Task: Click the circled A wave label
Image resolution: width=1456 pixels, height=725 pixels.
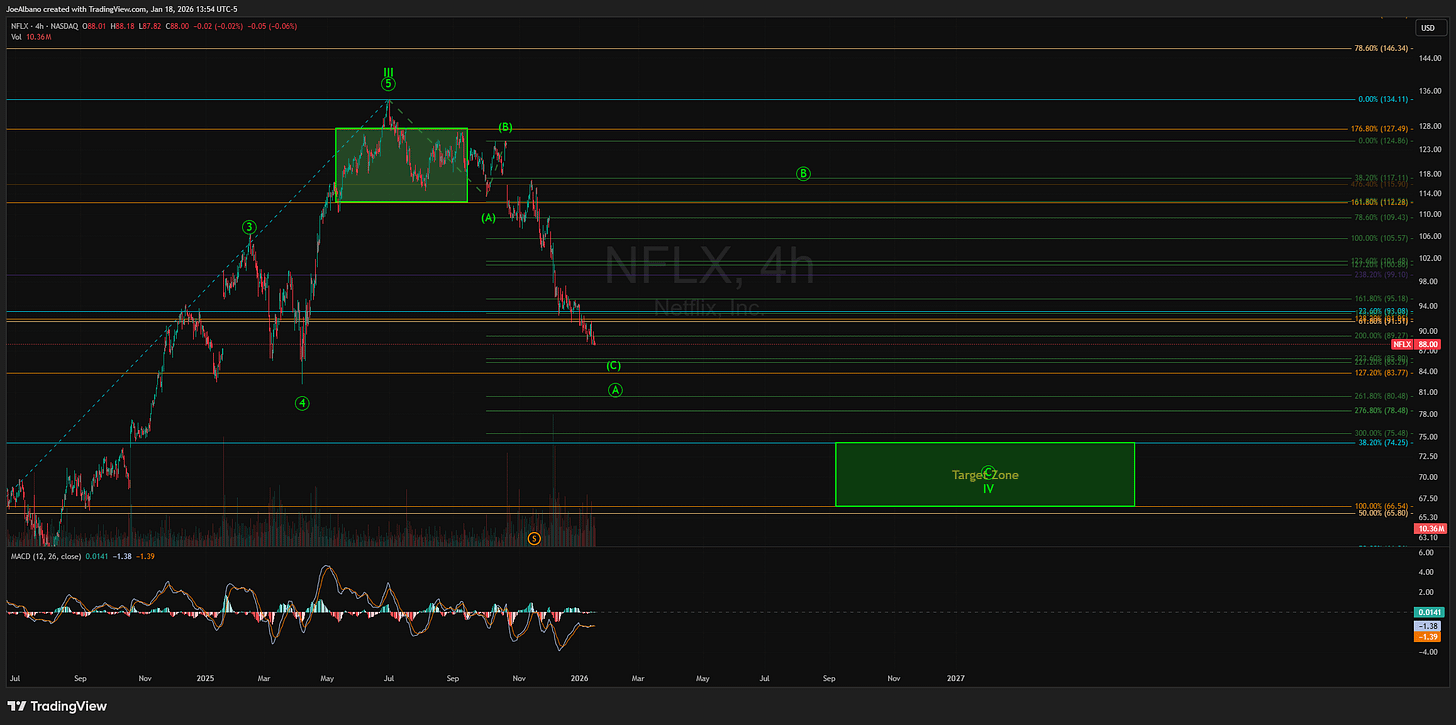Action: point(616,390)
